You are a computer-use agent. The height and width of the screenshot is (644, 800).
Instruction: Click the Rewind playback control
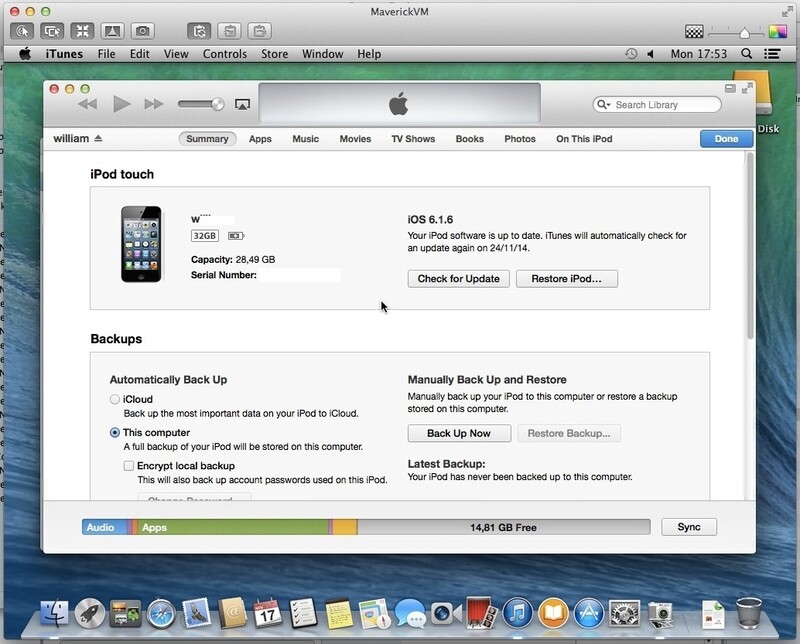(87, 103)
